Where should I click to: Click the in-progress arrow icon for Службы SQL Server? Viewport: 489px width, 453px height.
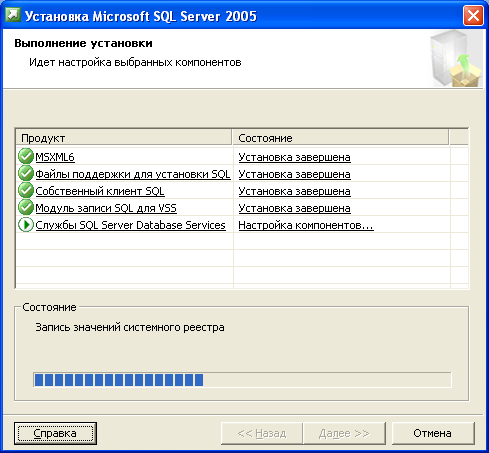pyautogui.click(x=26, y=224)
